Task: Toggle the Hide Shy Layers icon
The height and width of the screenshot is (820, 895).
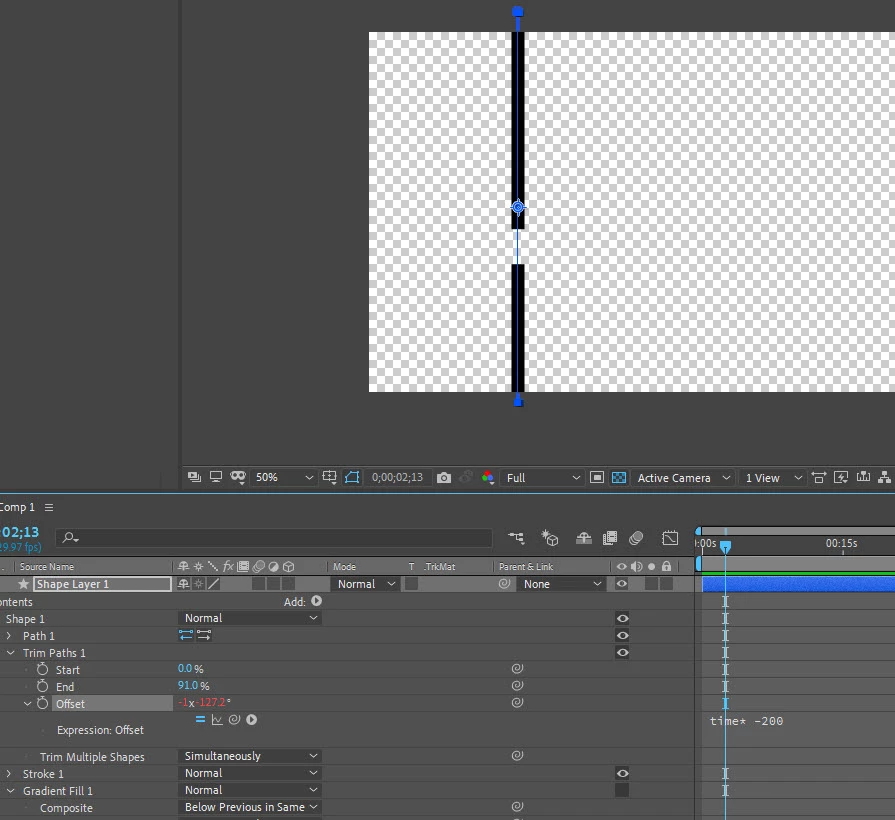Action: (x=583, y=538)
